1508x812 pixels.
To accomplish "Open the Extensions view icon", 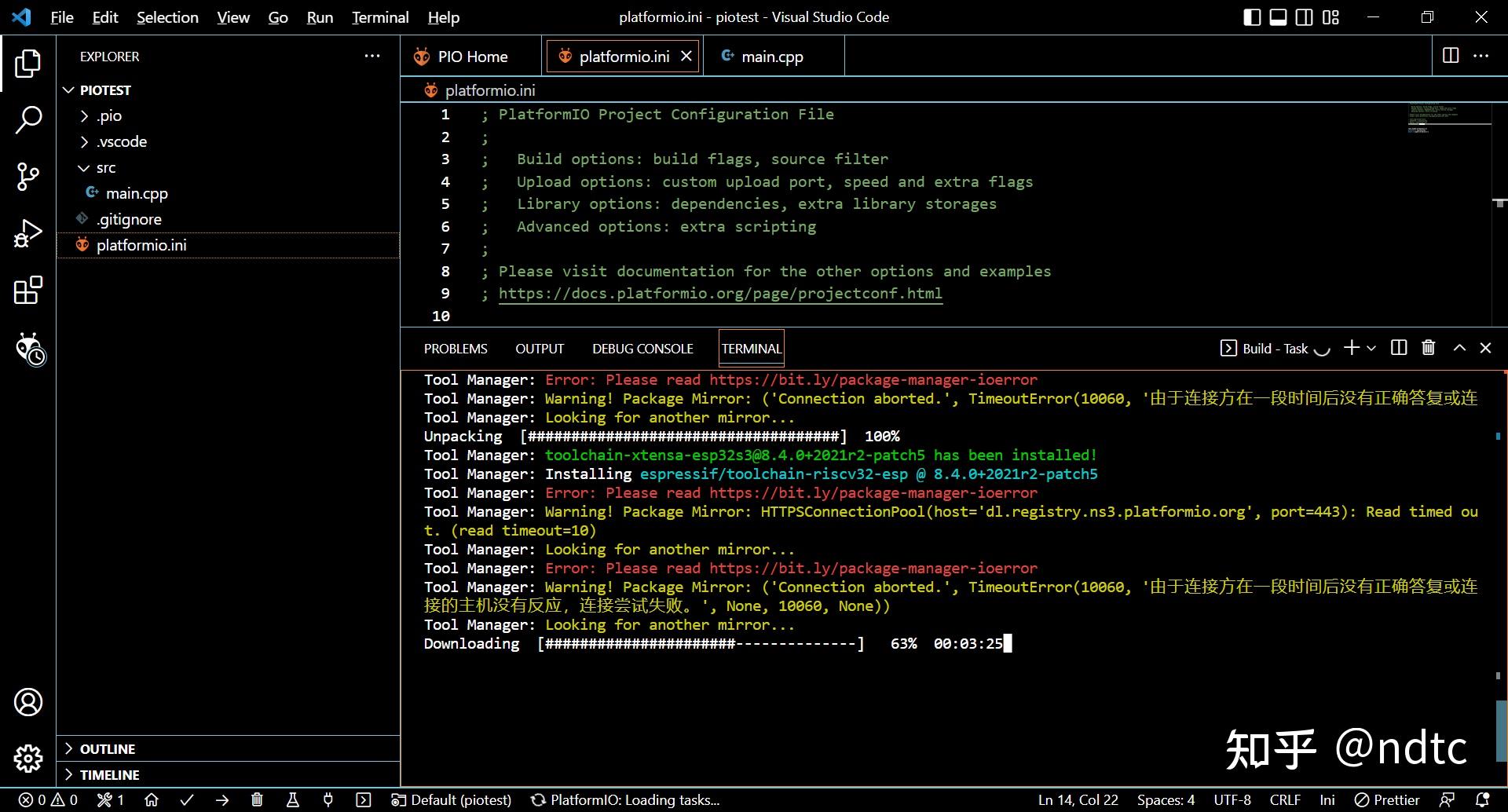I will [x=28, y=291].
